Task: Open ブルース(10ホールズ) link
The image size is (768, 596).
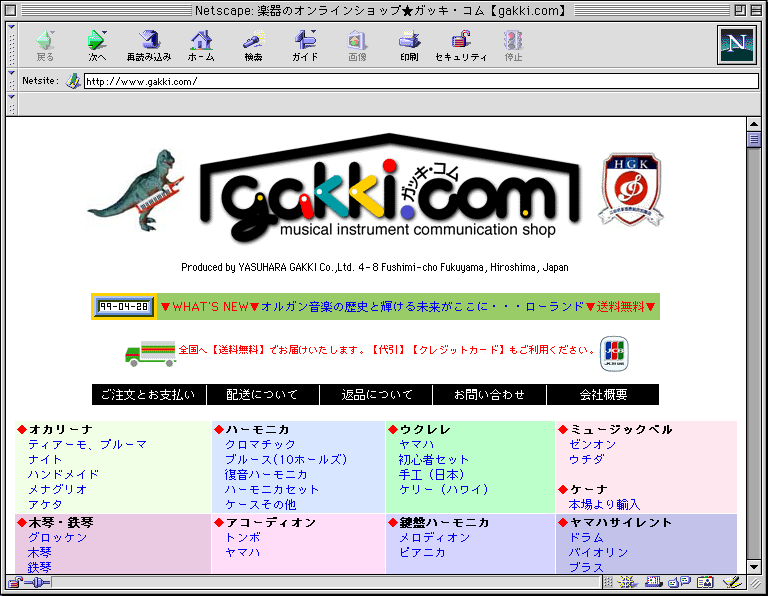Action: [286, 459]
